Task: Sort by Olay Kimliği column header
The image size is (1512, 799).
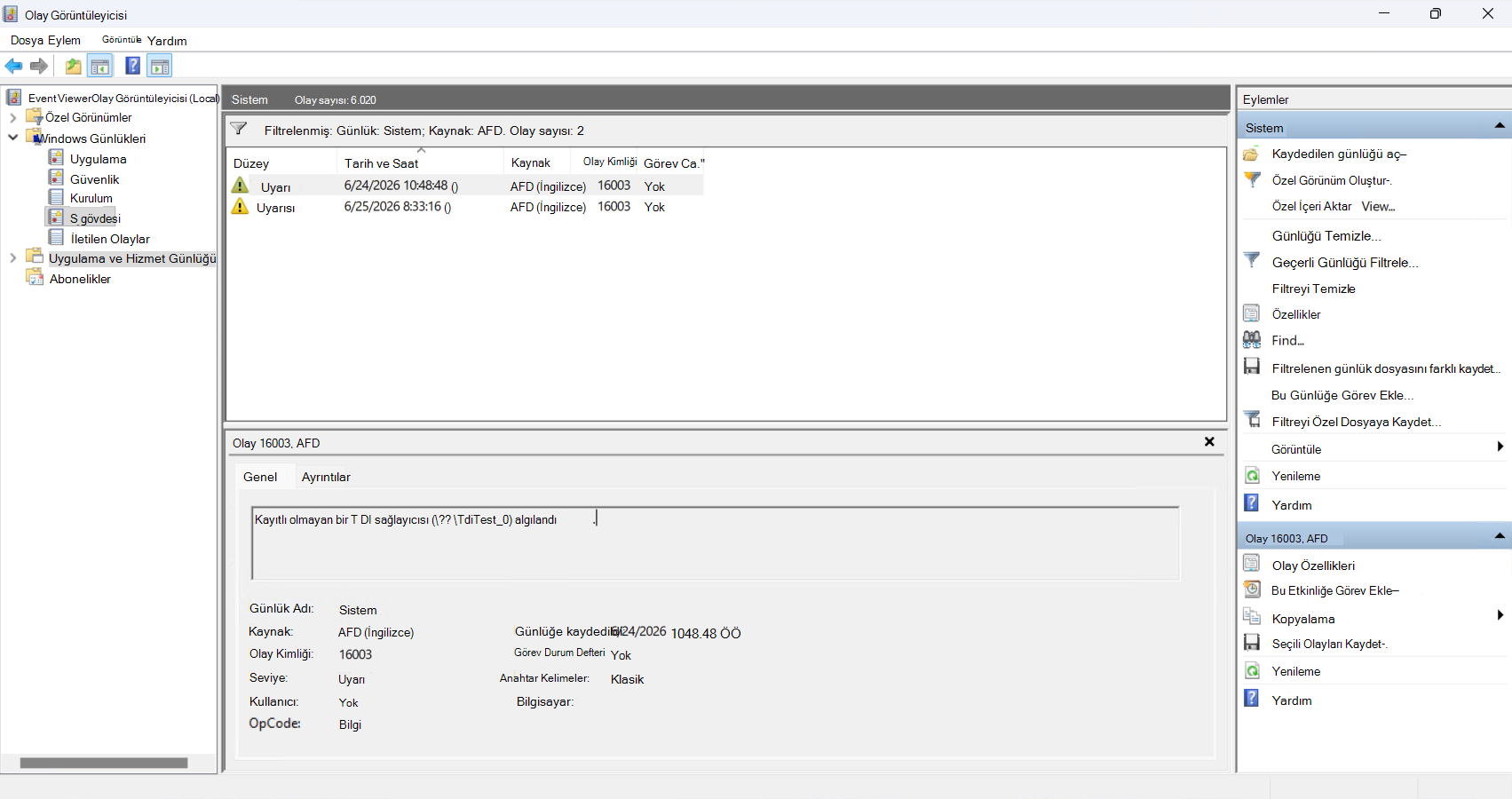Action: pos(609,162)
